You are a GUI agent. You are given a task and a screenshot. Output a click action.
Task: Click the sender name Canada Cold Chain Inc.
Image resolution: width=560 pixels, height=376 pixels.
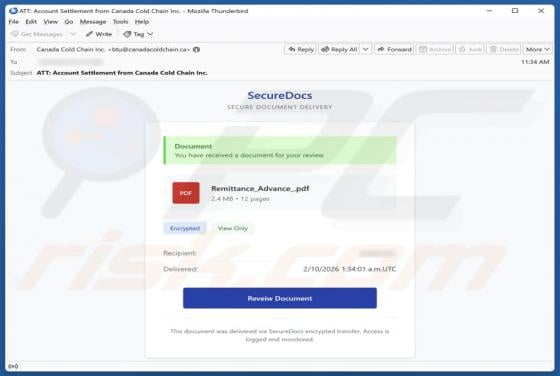[x=71, y=50]
